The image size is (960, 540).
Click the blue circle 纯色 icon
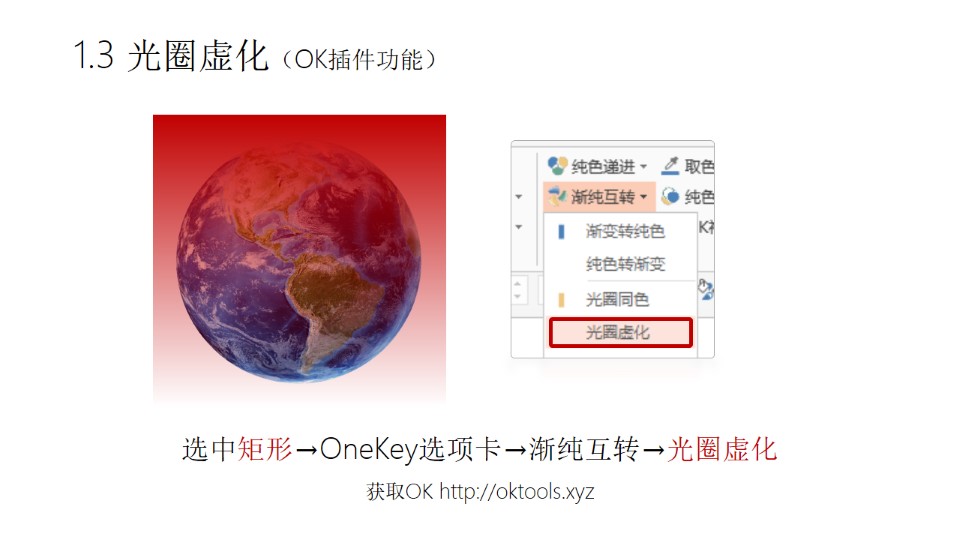(670, 196)
